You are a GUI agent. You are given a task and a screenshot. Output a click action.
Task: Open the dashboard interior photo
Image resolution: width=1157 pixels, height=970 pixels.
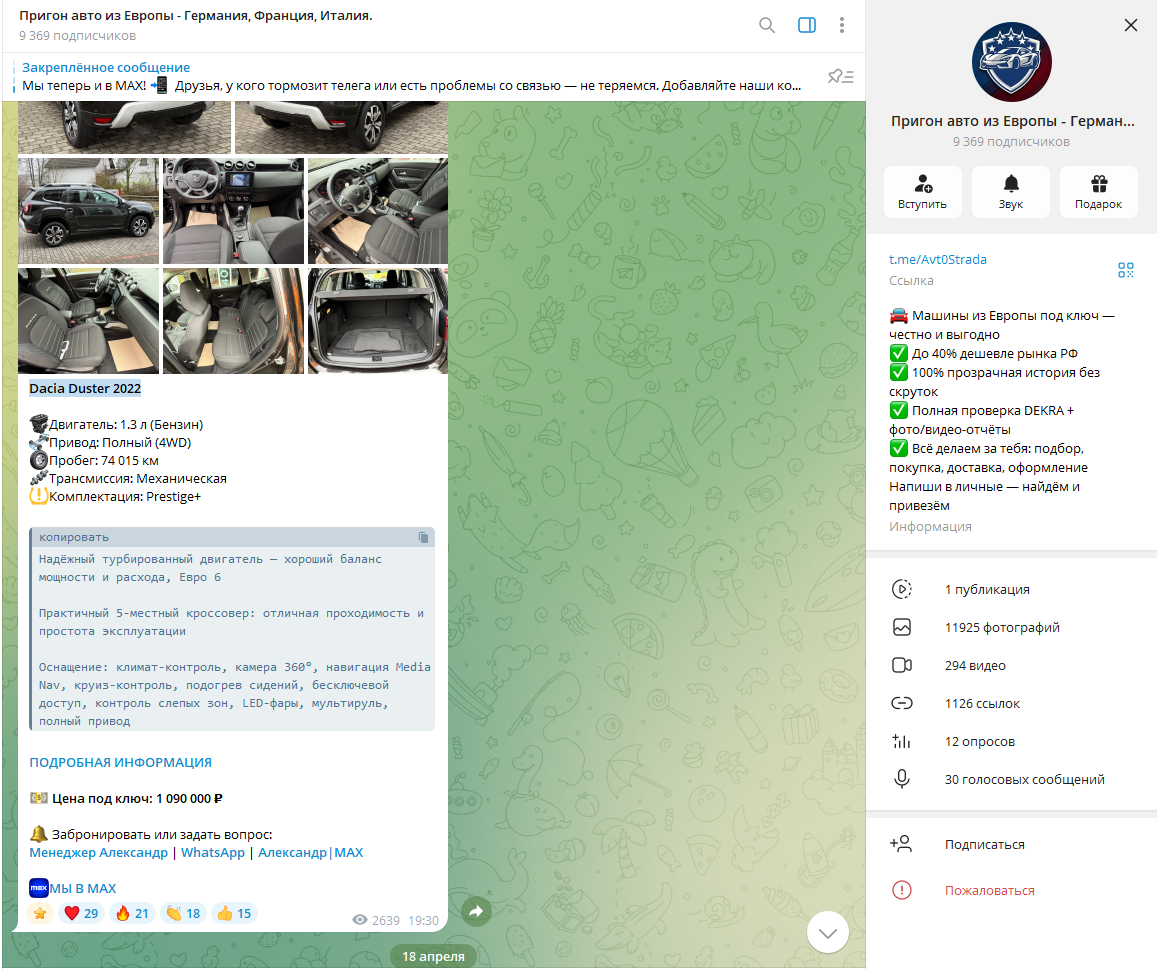click(233, 211)
